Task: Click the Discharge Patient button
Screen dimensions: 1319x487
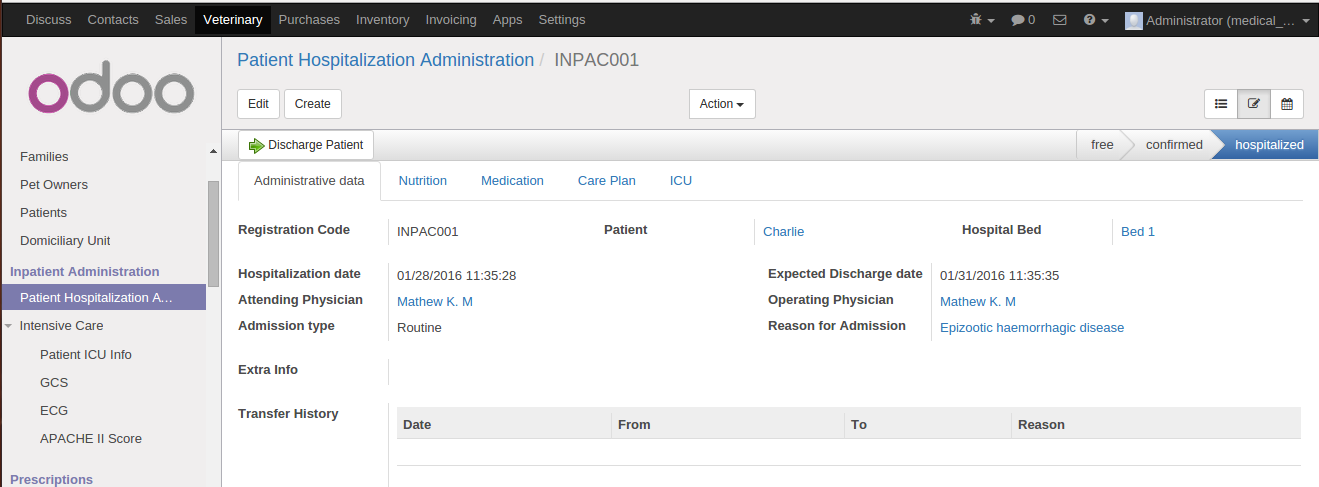Action: (x=306, y=145)
